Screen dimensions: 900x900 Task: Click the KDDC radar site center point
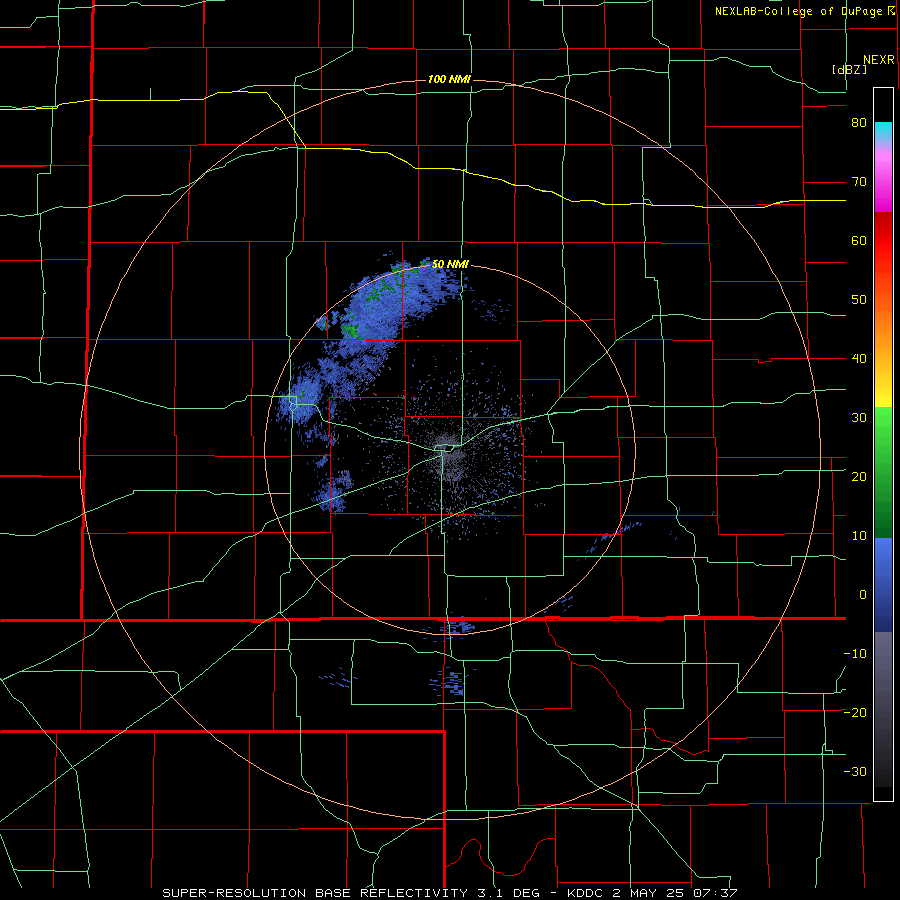point(449,449)
